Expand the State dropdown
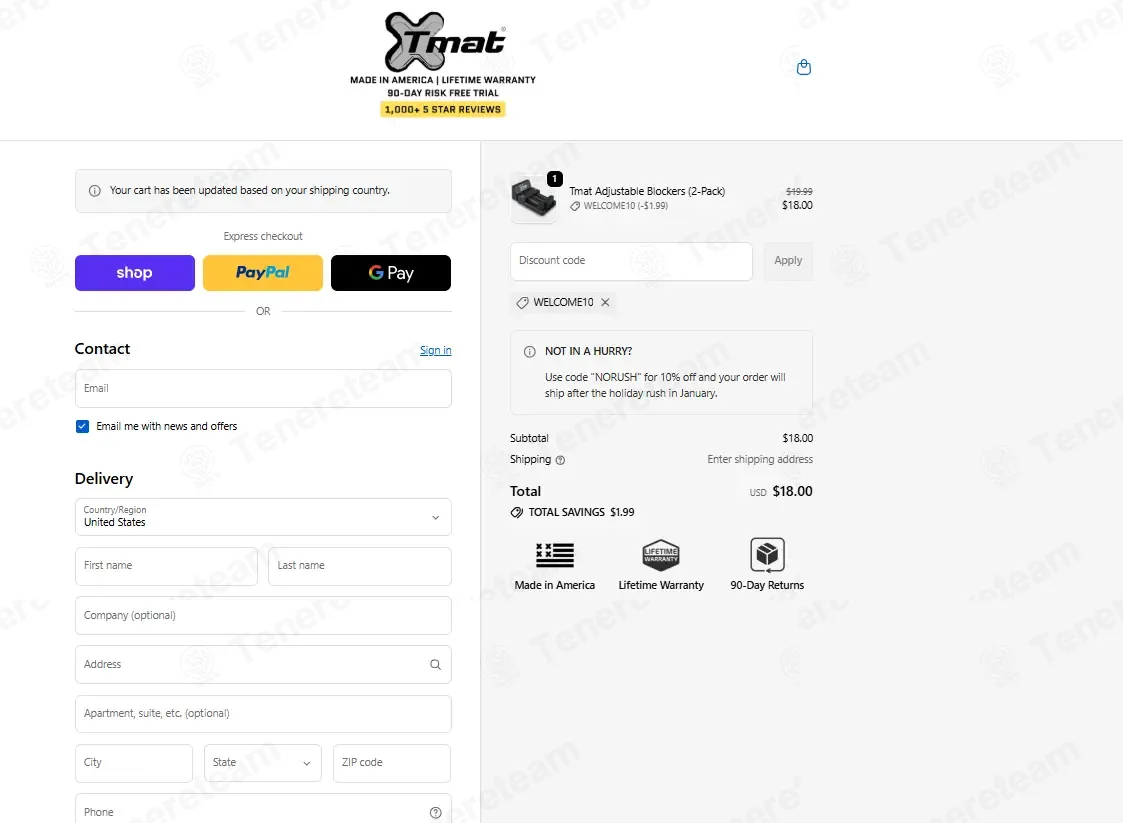Viewport: 1123px width, 823px height. pyautogui.click(x=263, y=763)
